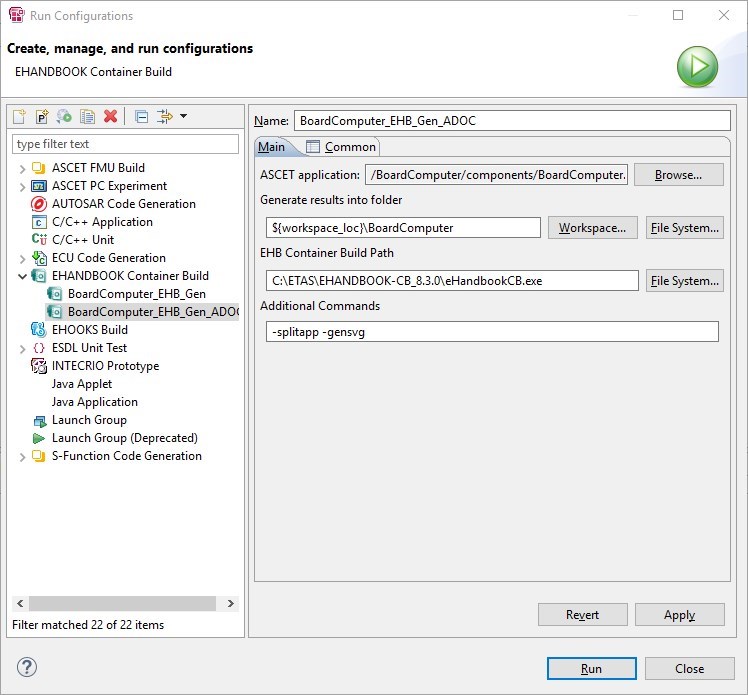The height and width of the screenshot is (695, 748).
Task: Click the horizontal scrollbar left arrow
Action: 20,604
